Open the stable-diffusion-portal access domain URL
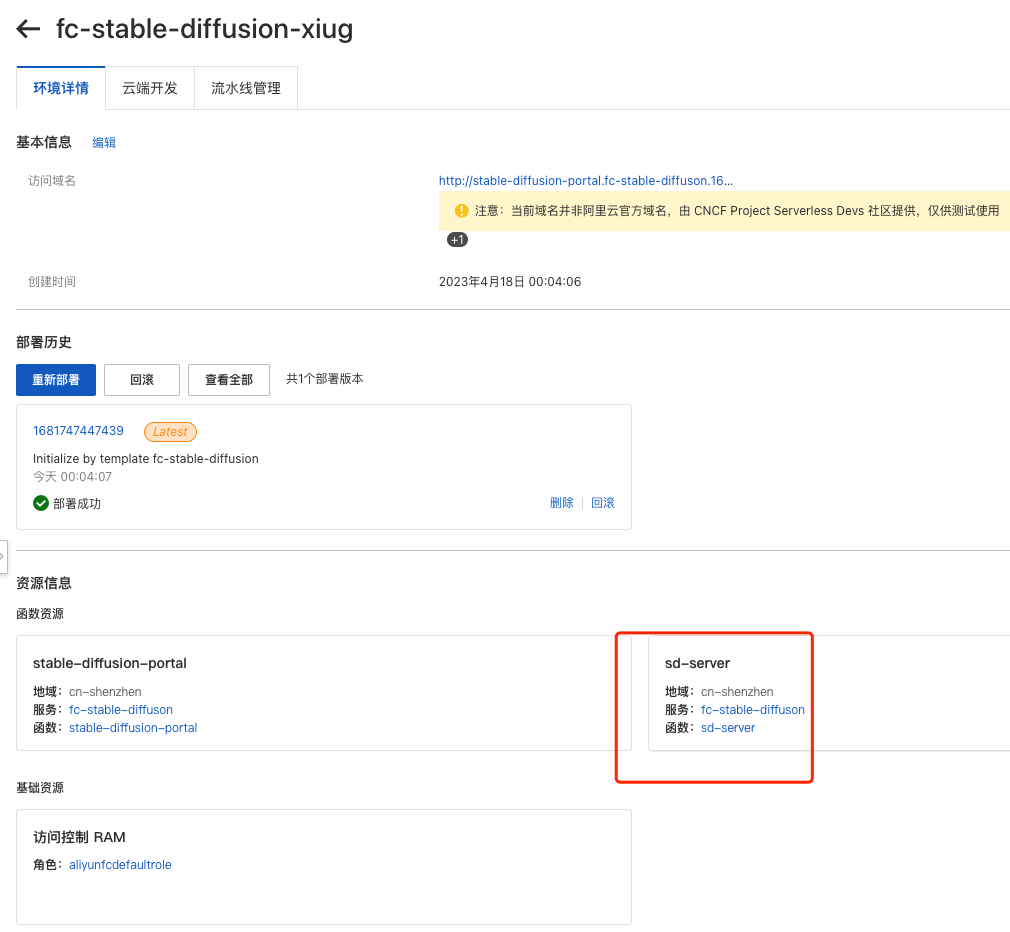1010x932 pixels. tap(586, 180)
